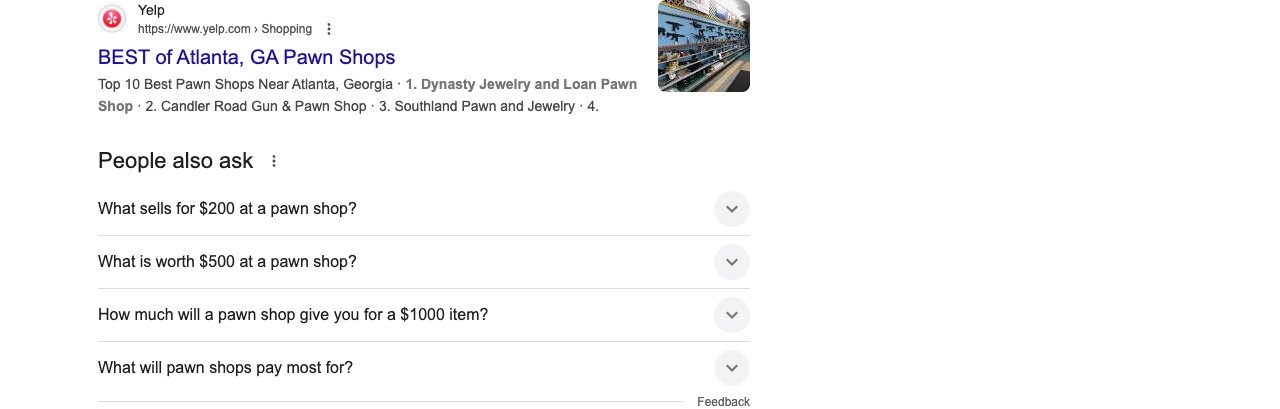Open BEST of Atlanta, GA Pawn Shops link
Image resolution: width=1280 pixels, height=409 pixels.
(247, 57)
